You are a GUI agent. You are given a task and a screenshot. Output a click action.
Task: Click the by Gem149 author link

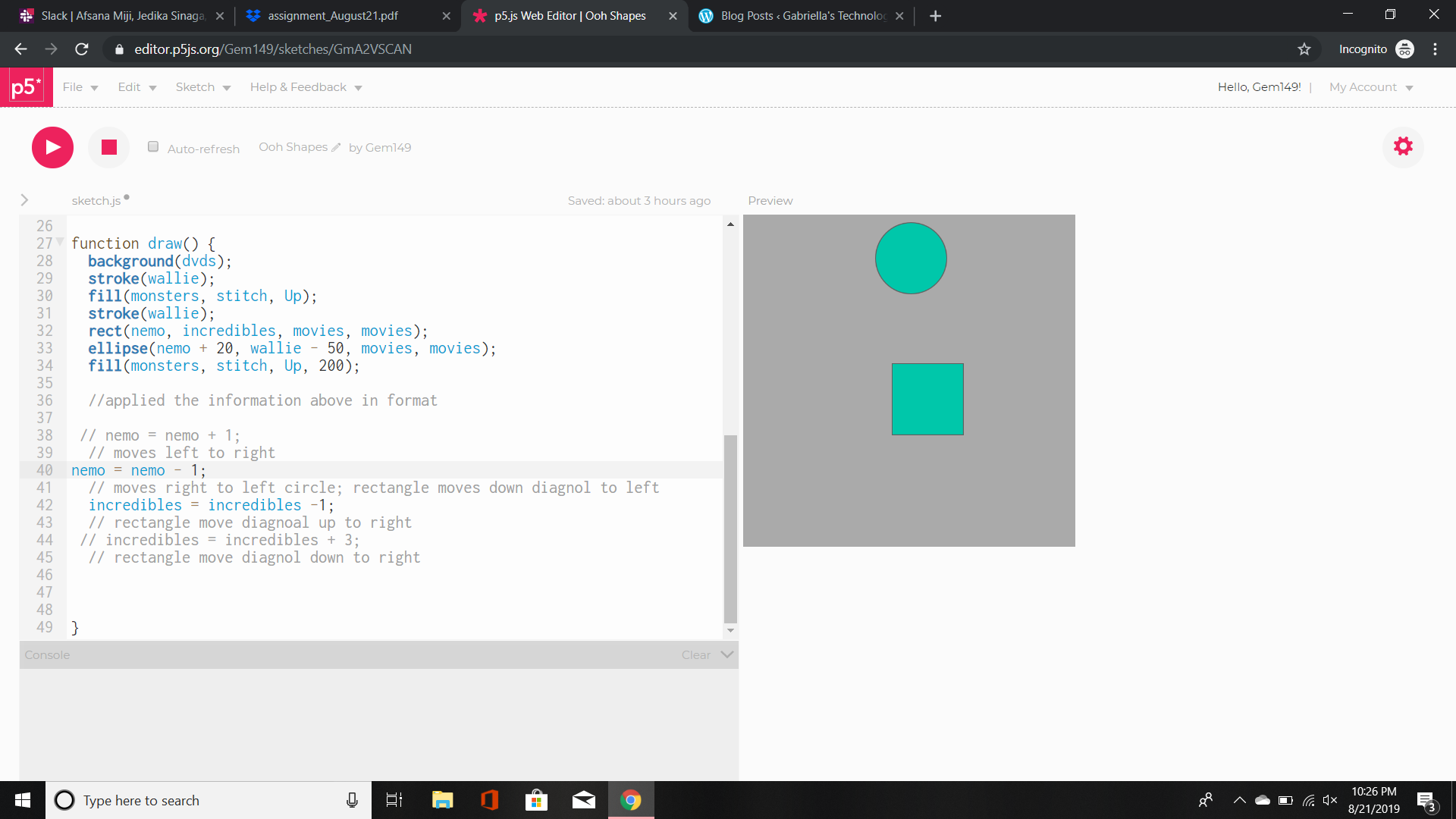380,147
